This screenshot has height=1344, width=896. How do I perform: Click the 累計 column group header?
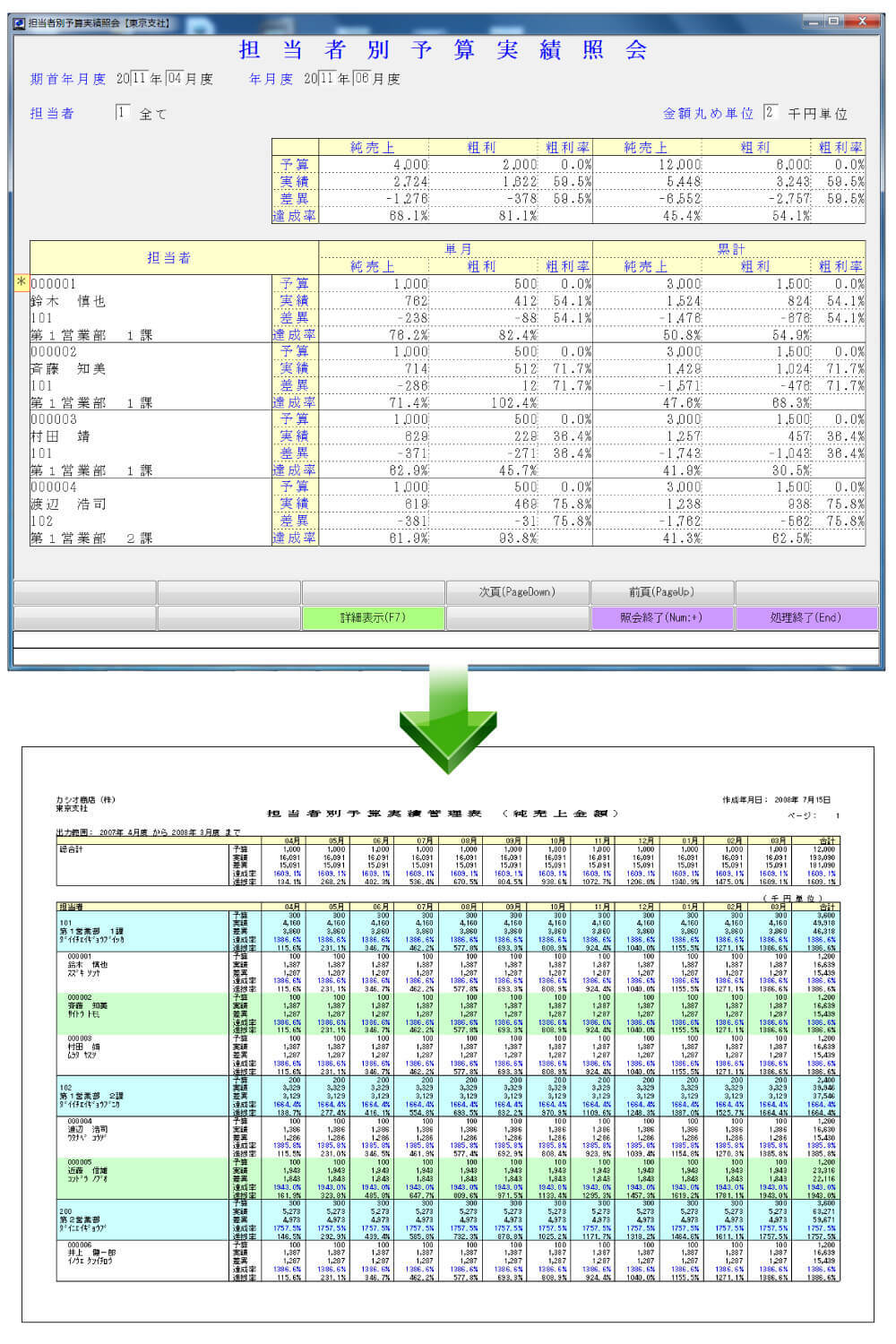click(729, 249)
